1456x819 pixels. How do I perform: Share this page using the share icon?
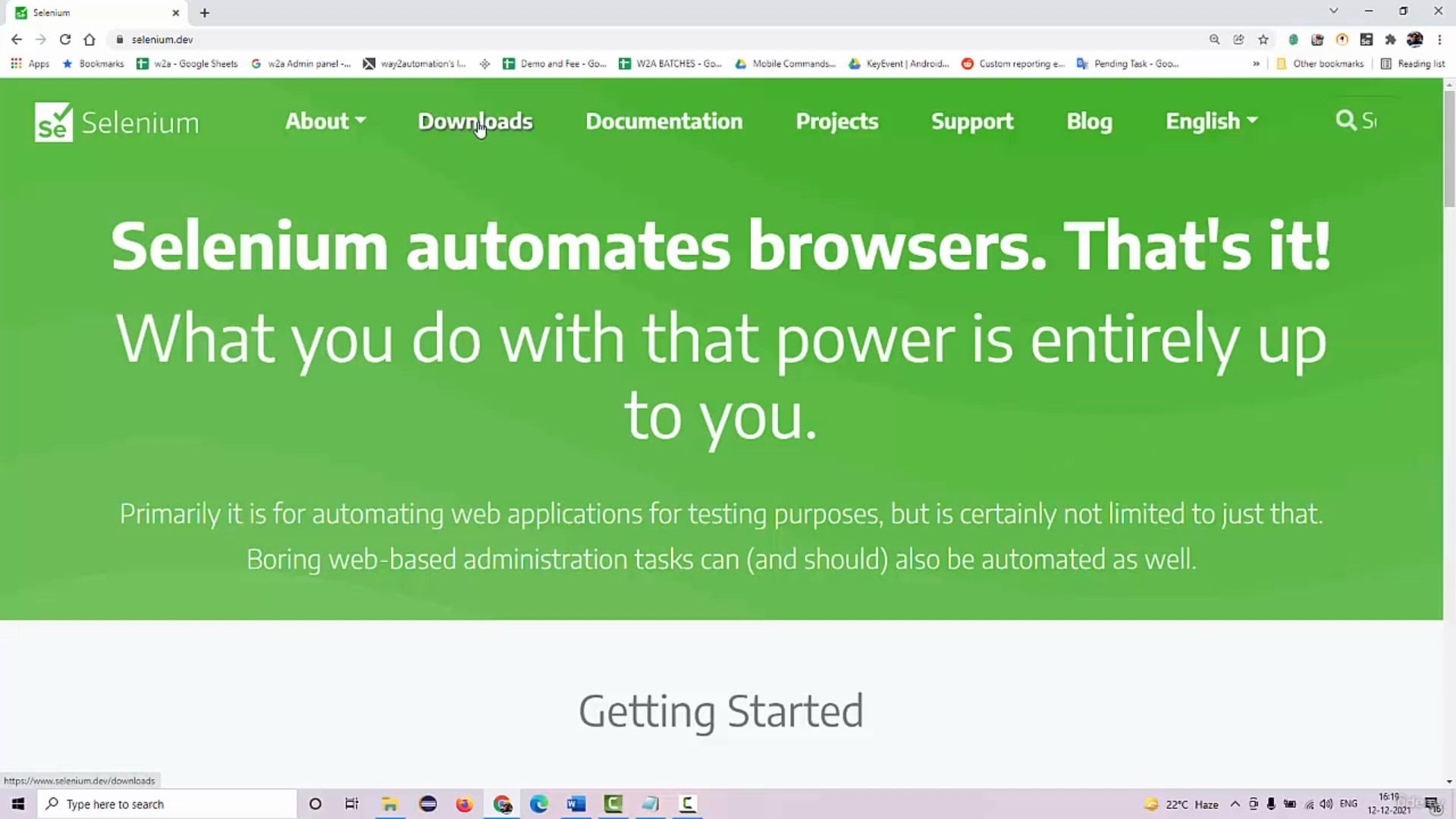[x=1238, y=39]
